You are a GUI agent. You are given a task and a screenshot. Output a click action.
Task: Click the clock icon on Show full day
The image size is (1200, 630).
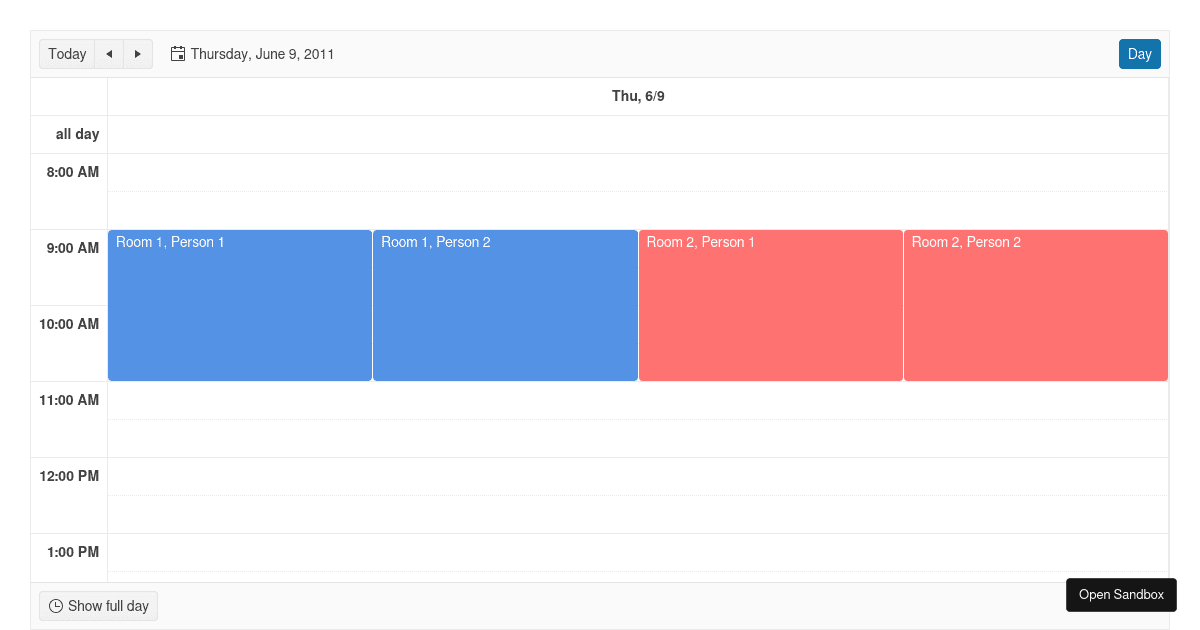coord(56,606)
